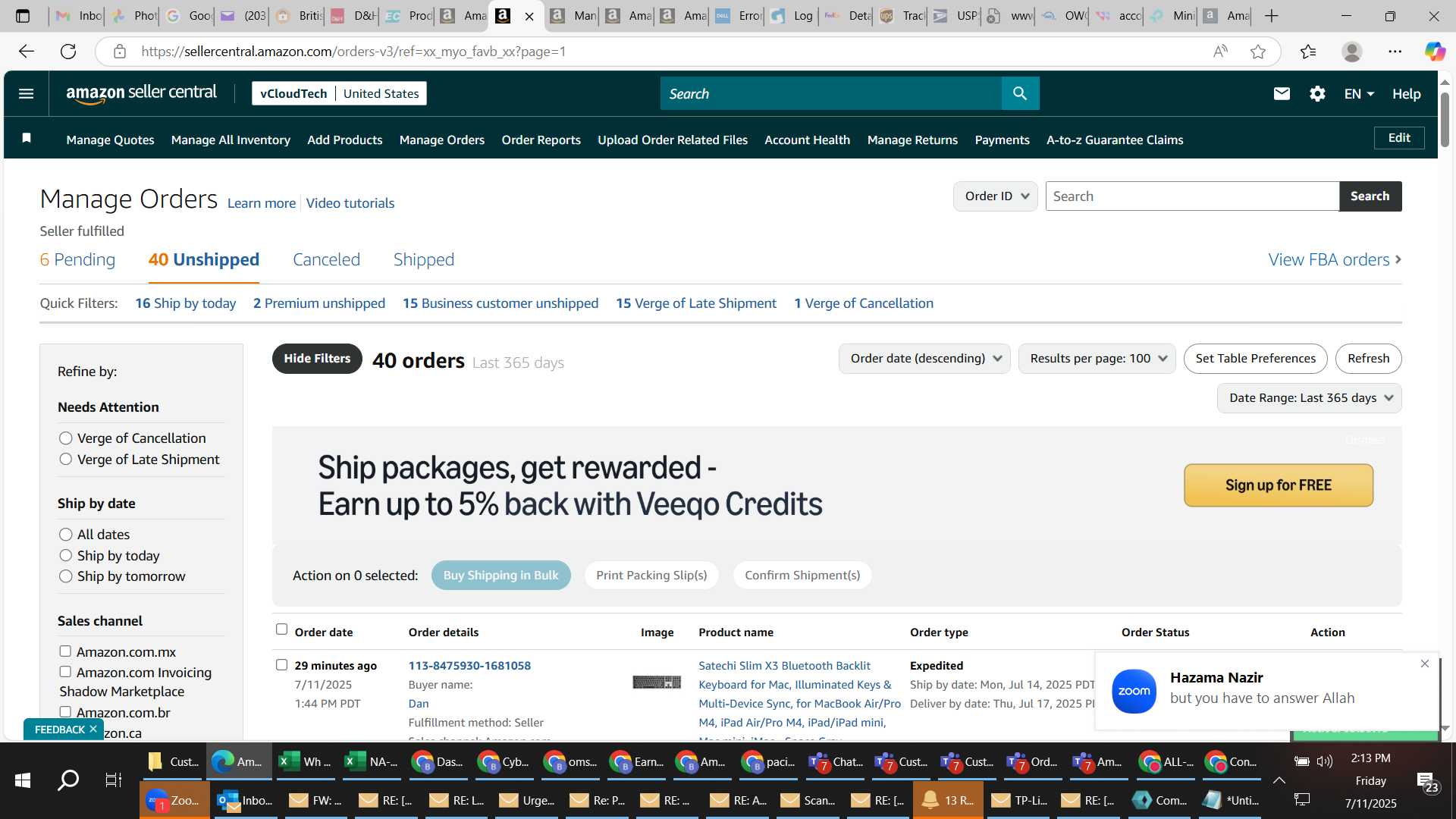
Task: Toggle the select-all orders checkbox
Action: (x=281, y=629)
